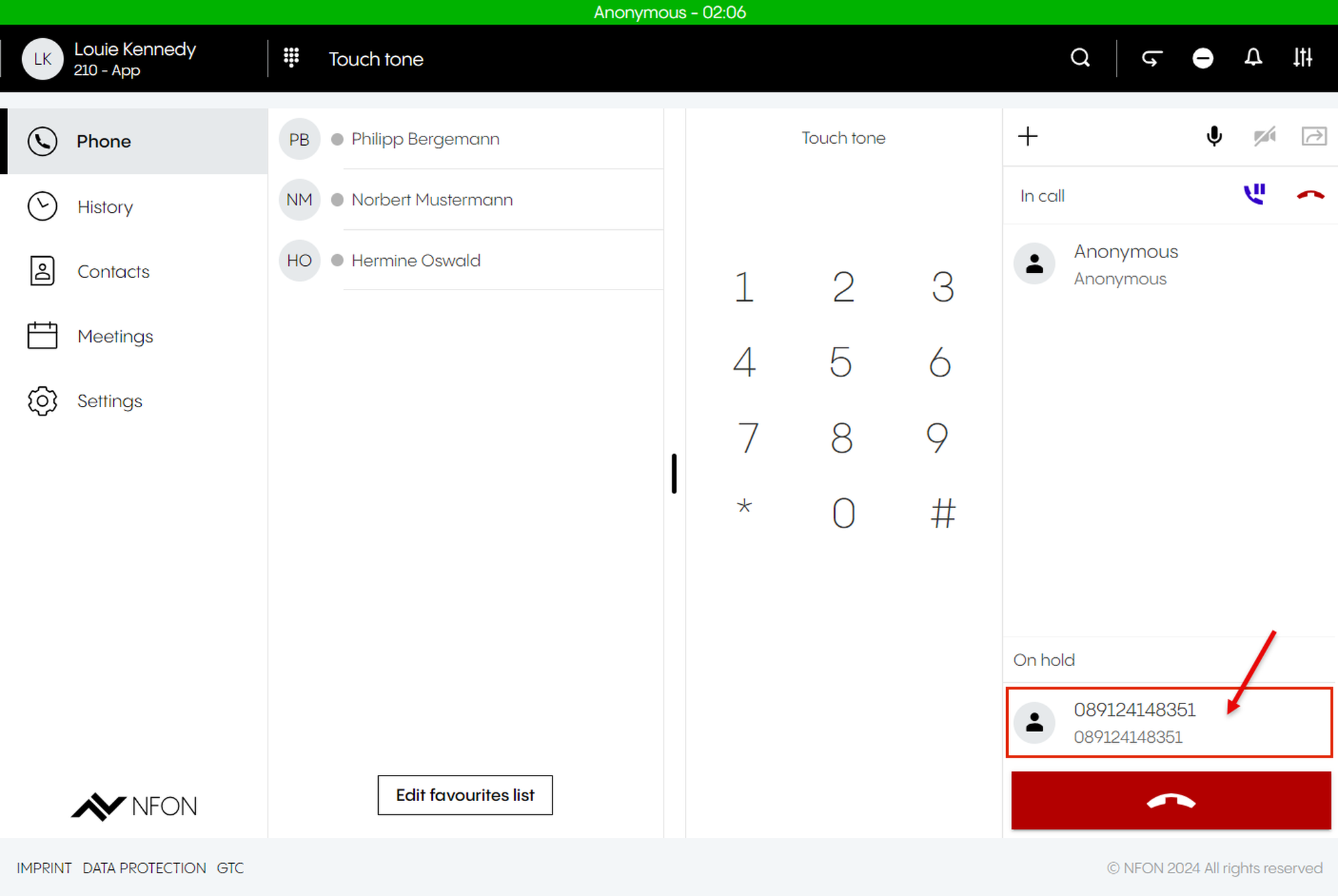This screenshot has height=896, width=1338.
Task: Add a participant with plus icon
Action: click(1028, 136)
